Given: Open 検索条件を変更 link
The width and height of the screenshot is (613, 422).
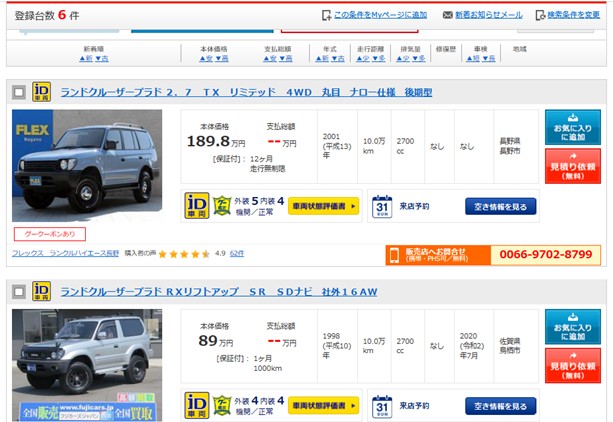Looking at the screenshot, I should pos(574,15).
